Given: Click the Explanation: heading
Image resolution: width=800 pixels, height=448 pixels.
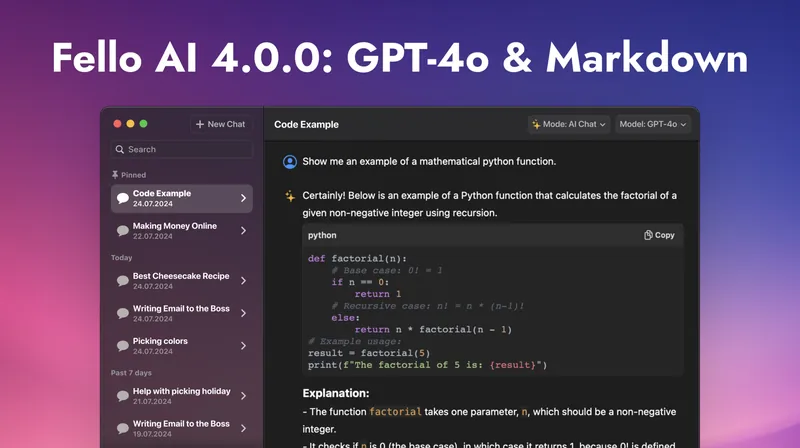Looking at the screenshot, I should [x=336, y=393].
